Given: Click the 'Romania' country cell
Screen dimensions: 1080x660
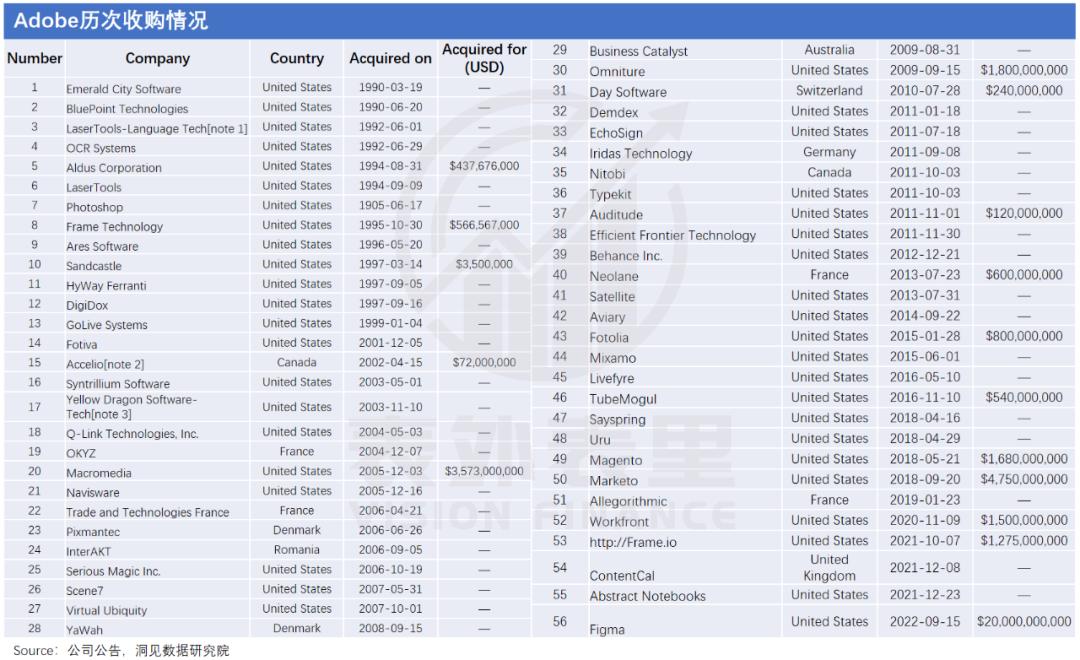Looking at the screenshot, I should (297, 550).
